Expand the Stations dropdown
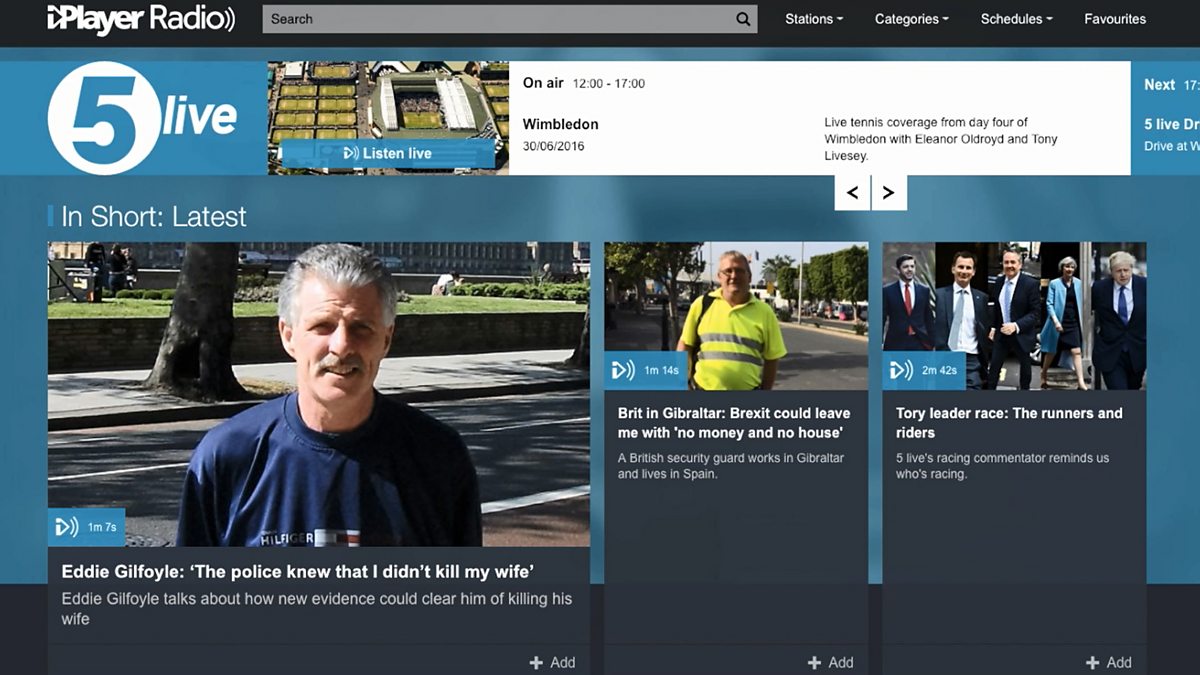Viewport: 1200px width, 675px height. click(813, 19)
